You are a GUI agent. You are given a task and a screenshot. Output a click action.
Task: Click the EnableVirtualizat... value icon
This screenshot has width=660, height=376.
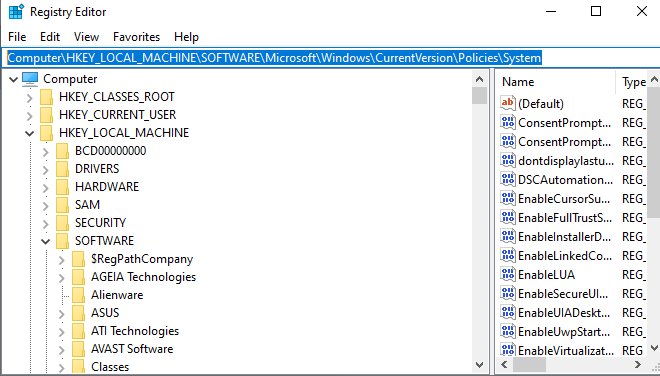click(508, 350)
